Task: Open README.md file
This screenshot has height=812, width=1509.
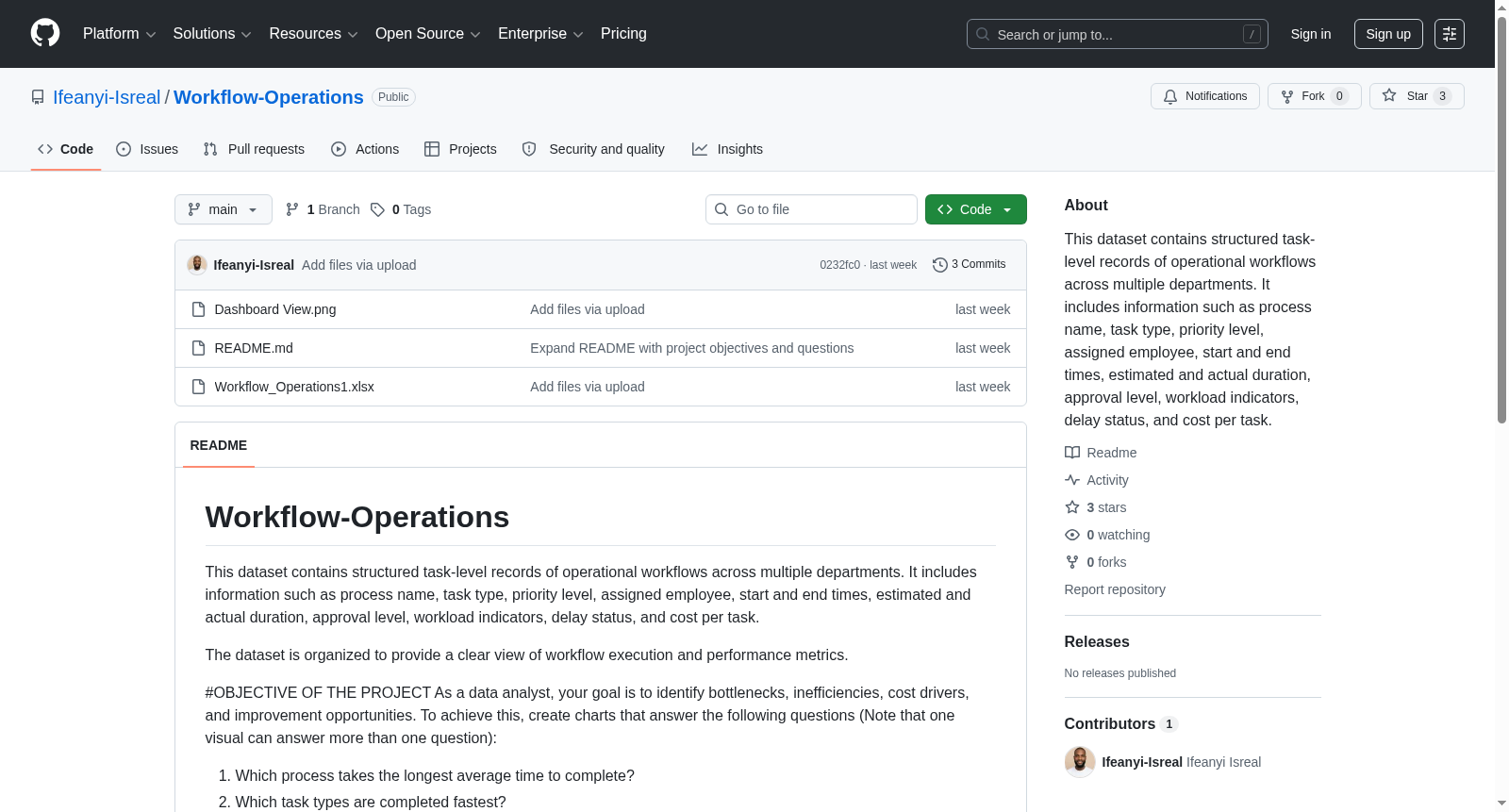Action: pyautogui.click(x=254, y=348)
